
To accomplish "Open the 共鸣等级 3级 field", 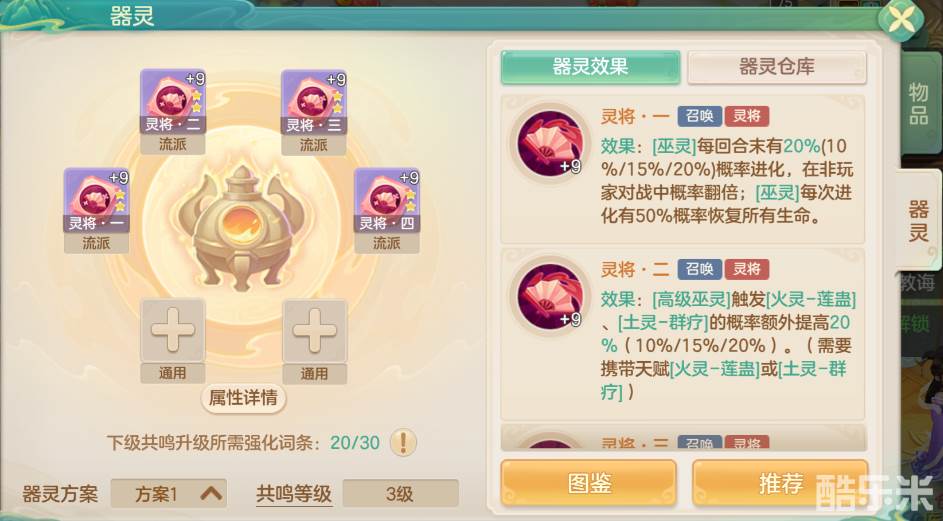I will coord(401,494).
